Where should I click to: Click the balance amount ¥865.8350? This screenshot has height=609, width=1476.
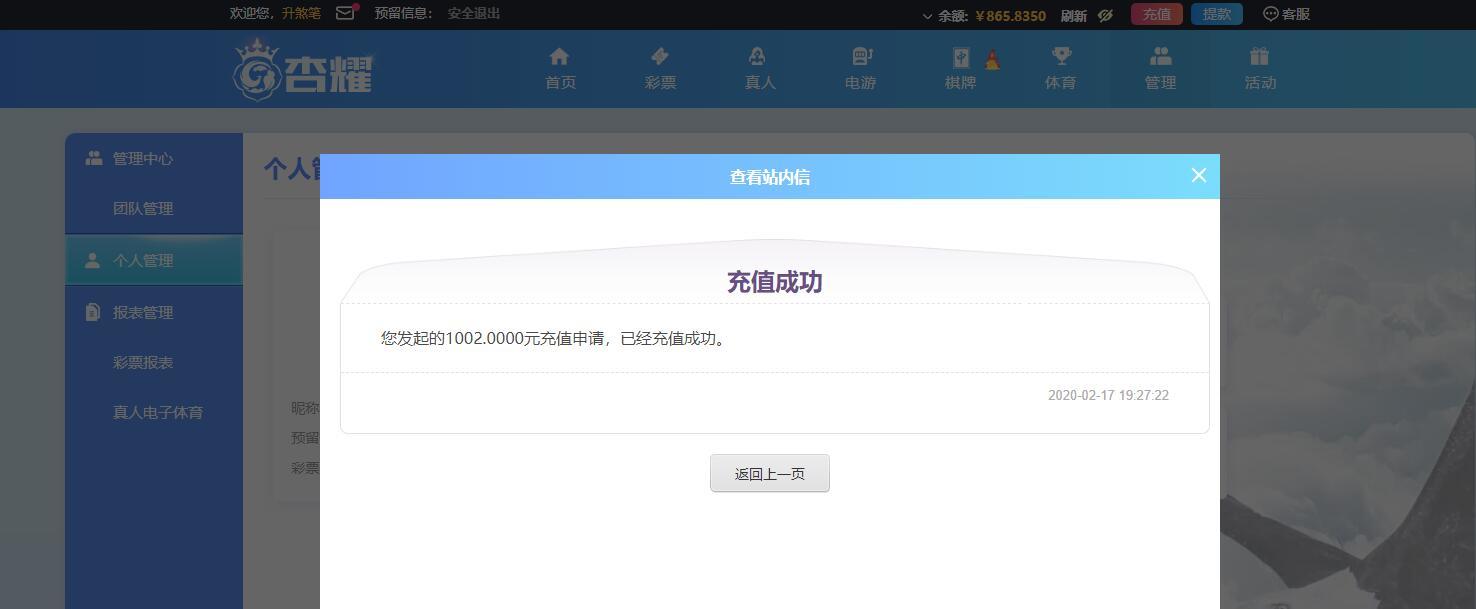click(x=1010, y=16)
